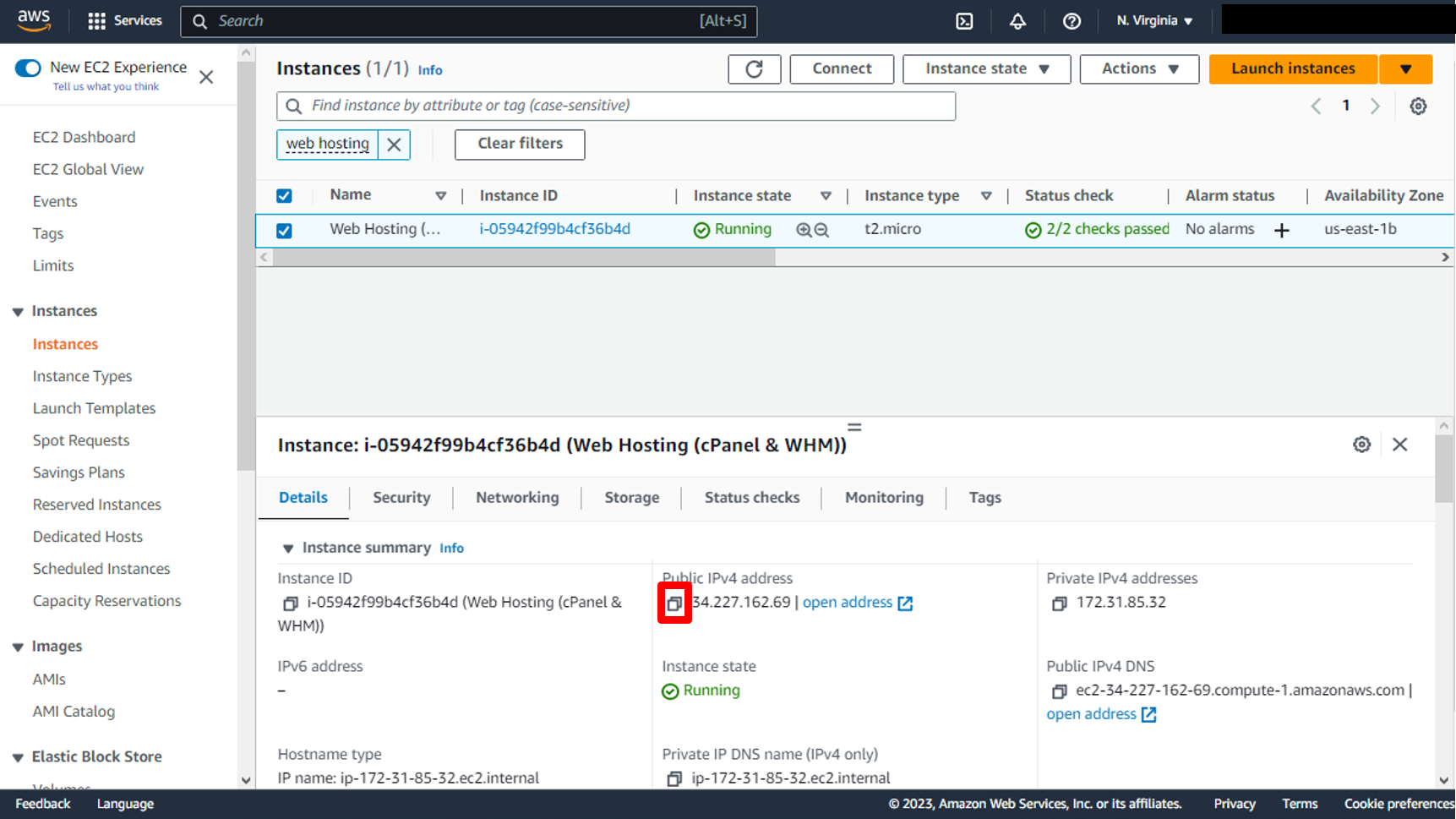Image resolution: width=1456 pixels, height=819 pixels.
Task: Select the Details tab
Action: (303, 498)
